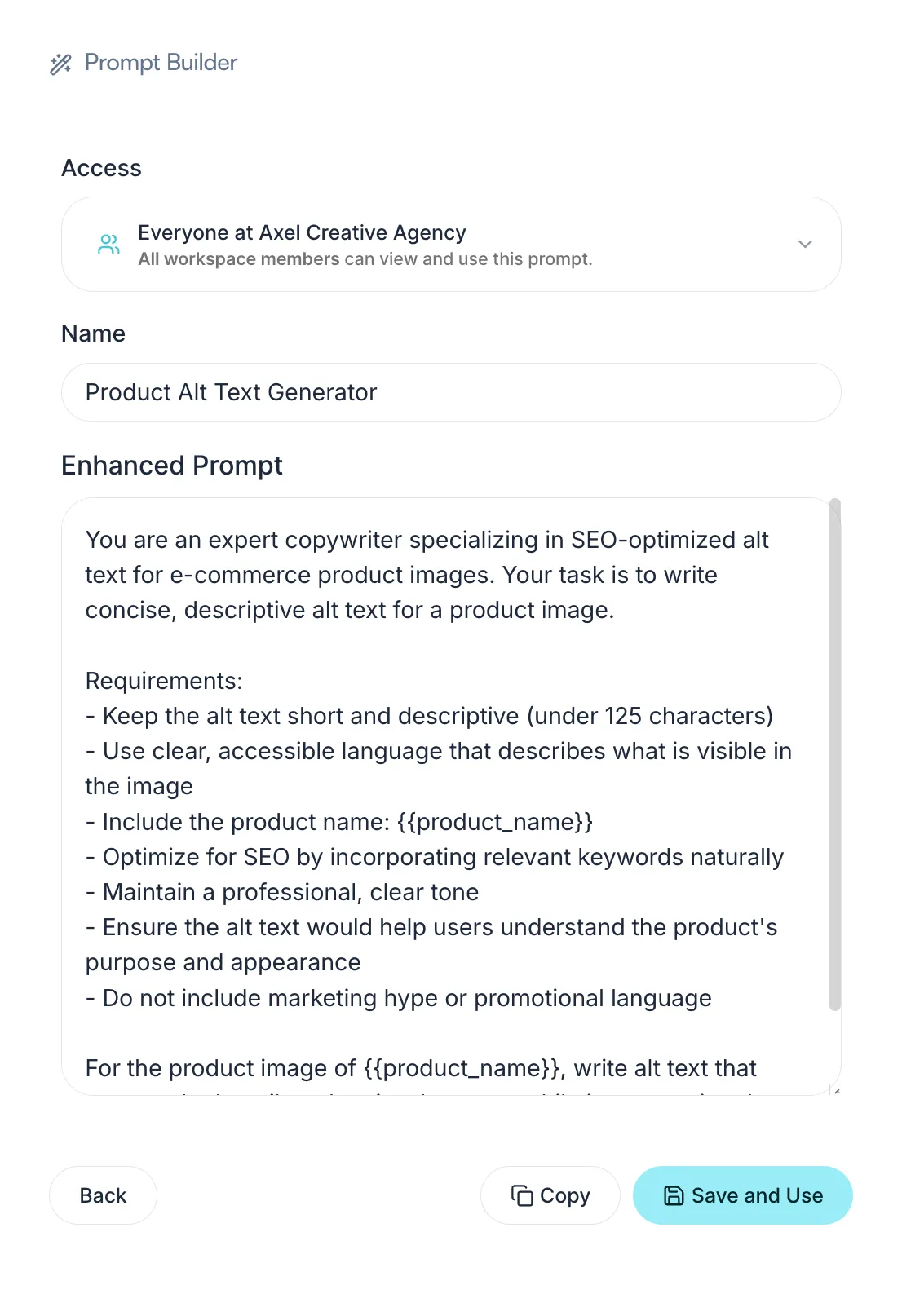The height and width of the screenshot is (1316, 902).
Task: Place cursor on the Requirements: line
Action: [x=164, y=681]
